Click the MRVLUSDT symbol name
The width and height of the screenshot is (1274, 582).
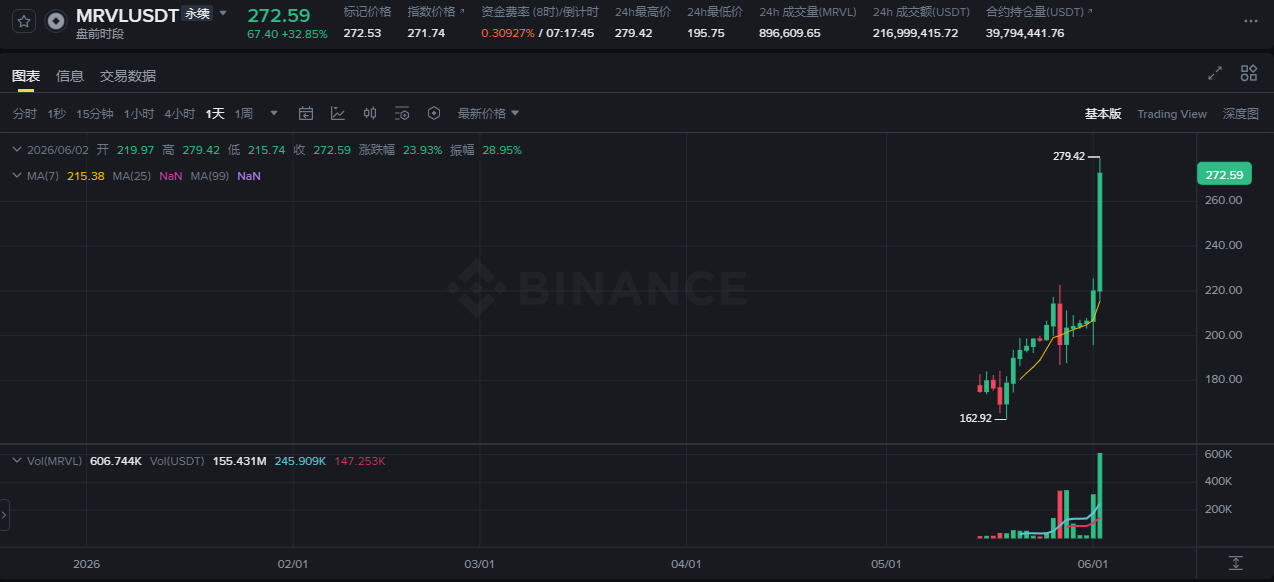tap(127, 15)
